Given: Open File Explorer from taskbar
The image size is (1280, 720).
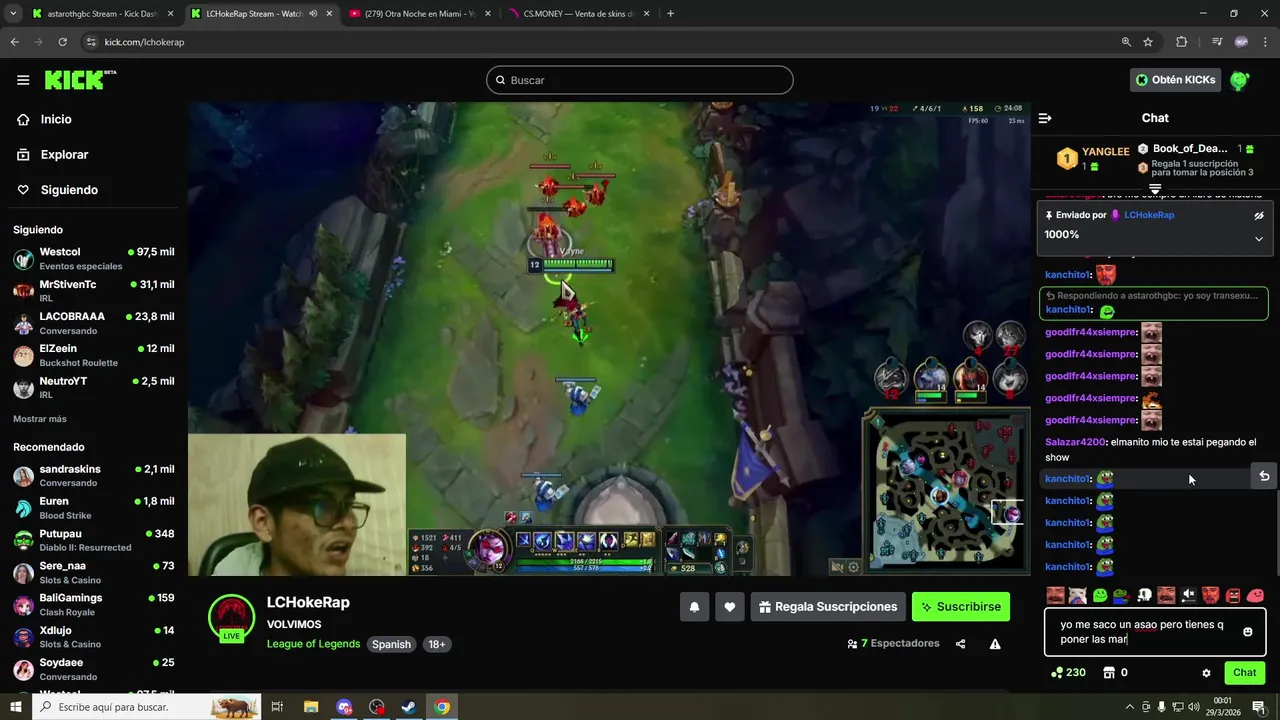Looking at the screenshot, I should click(x=311, y=707).
